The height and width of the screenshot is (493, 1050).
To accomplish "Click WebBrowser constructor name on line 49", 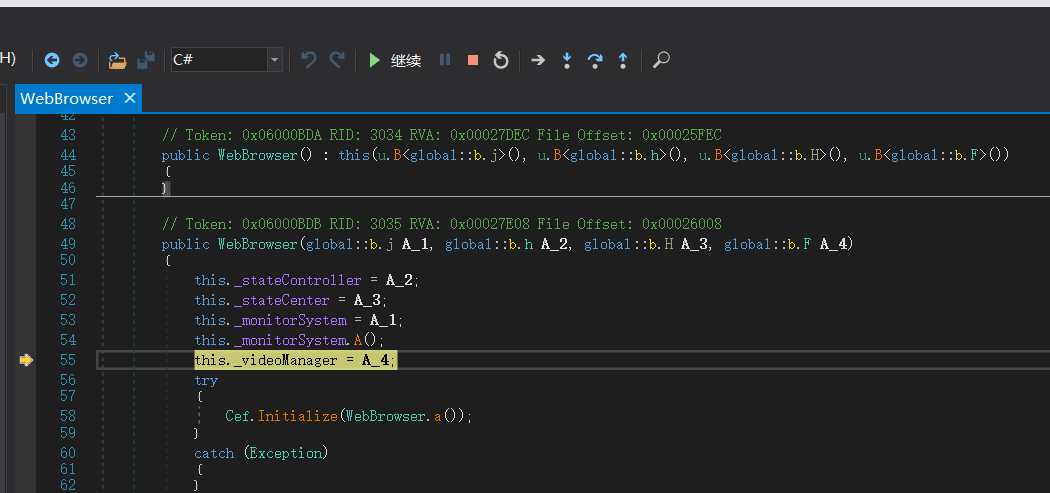I will [x=258, y=244].
